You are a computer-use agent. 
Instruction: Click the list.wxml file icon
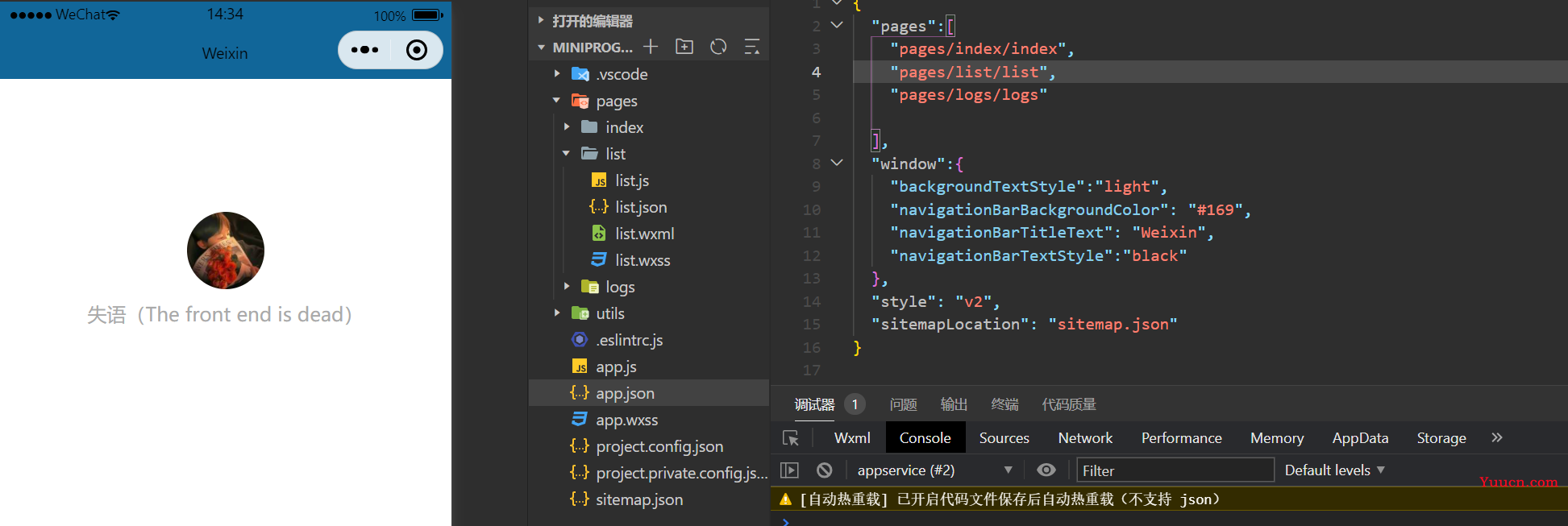click(599, 234)
